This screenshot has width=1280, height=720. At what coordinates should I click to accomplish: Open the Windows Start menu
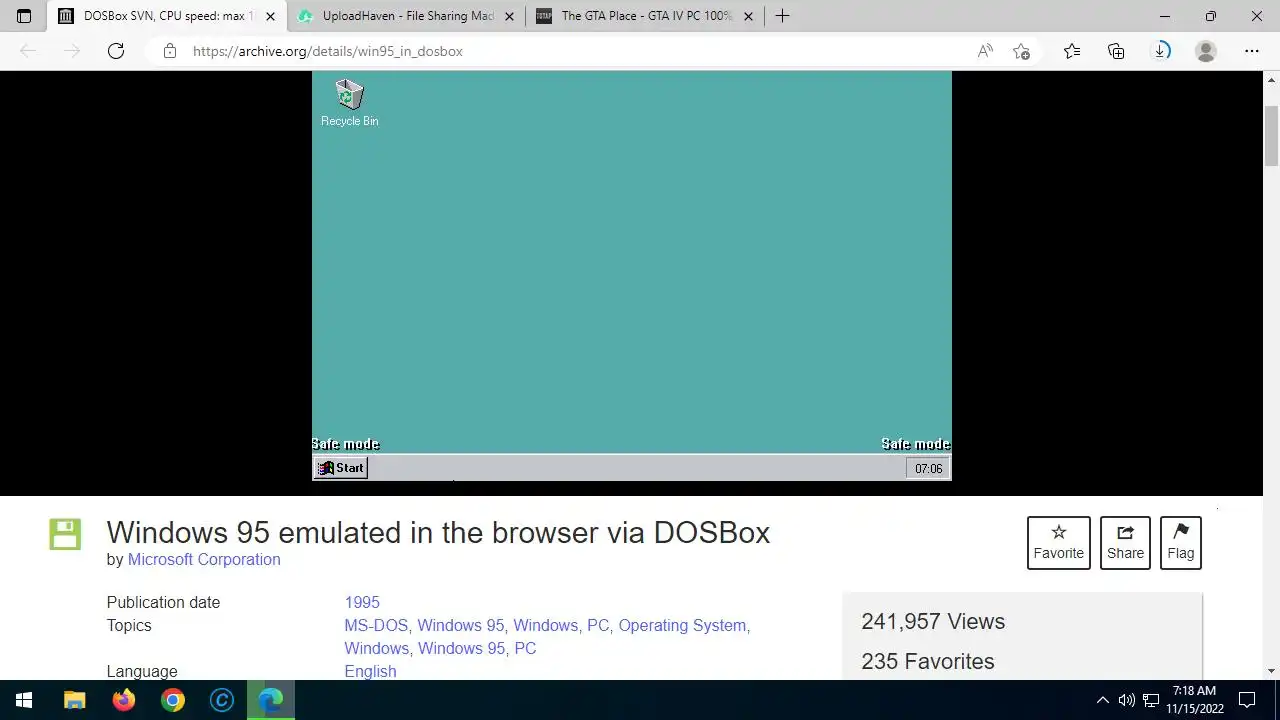click(24, 700)
